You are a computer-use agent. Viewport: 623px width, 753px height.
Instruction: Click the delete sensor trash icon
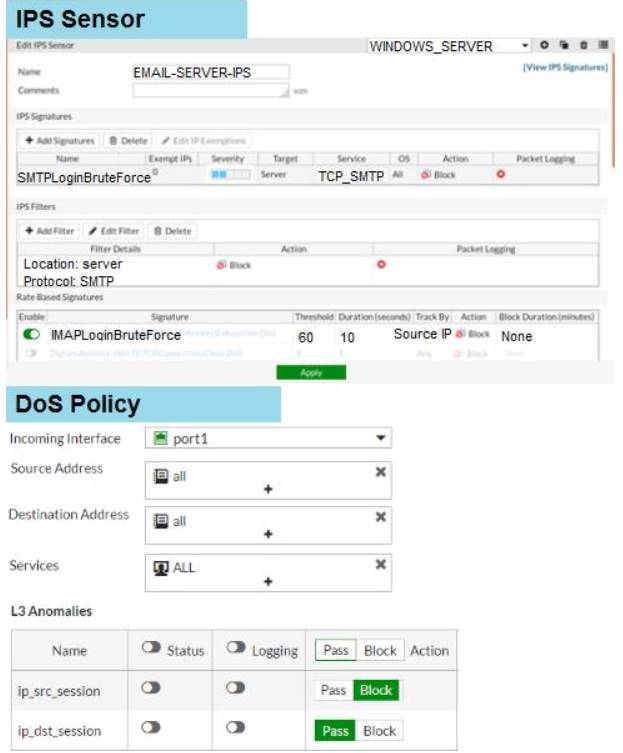(x=584, y=46)
